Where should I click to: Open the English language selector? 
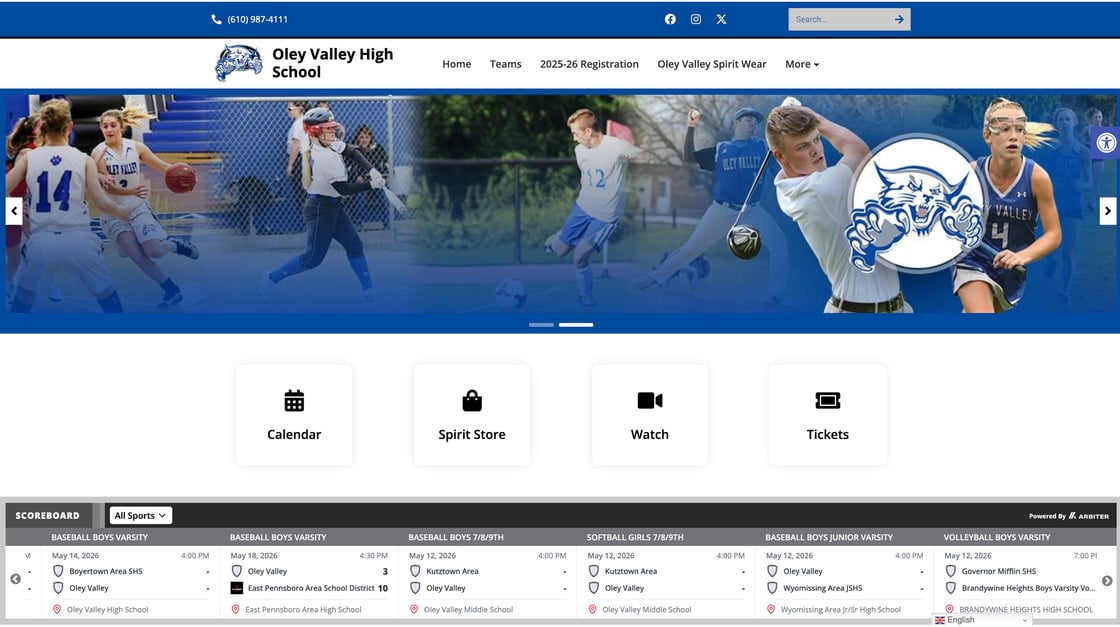coord(981,620)
